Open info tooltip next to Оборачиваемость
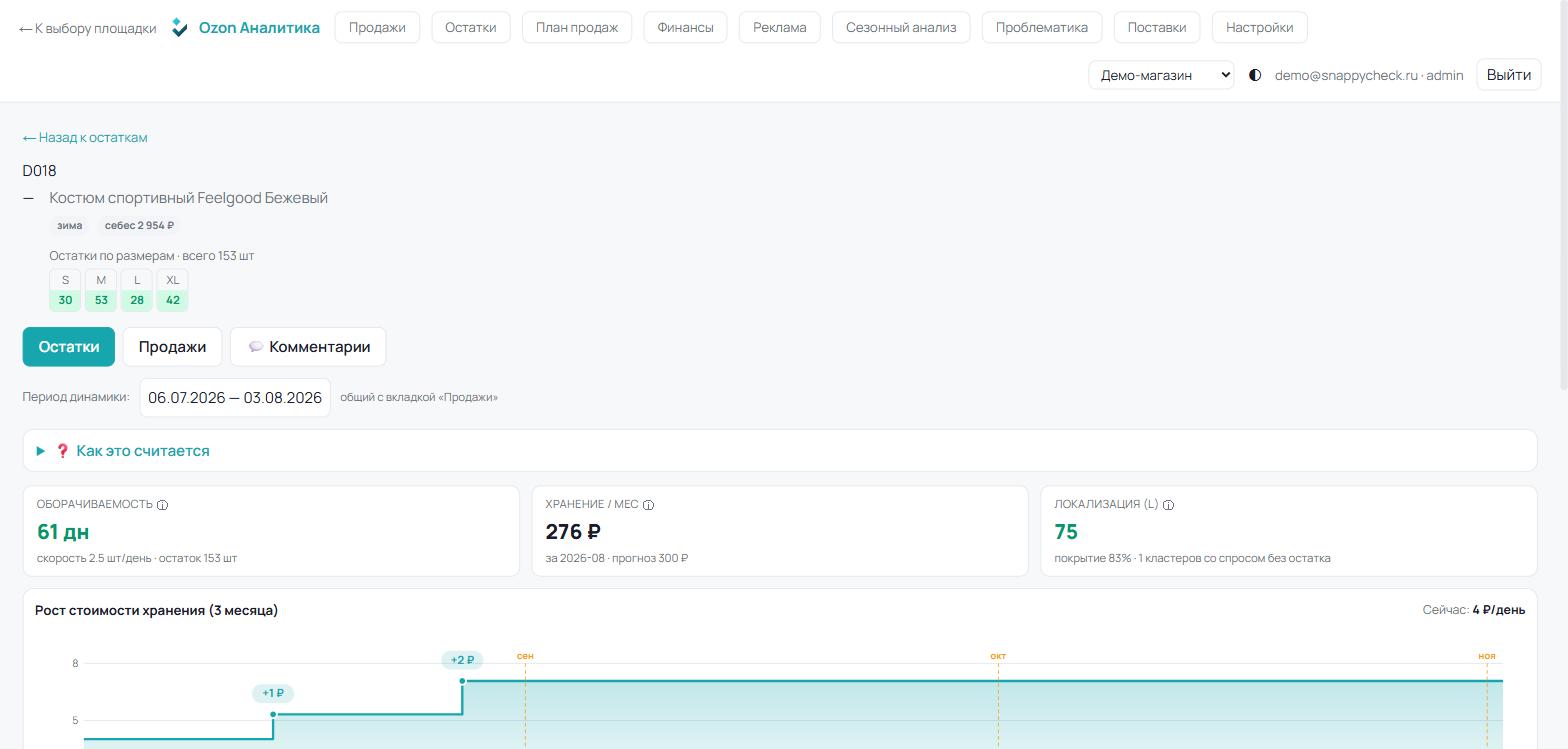Screen dimensions: 1568x749 coord(162,505)
